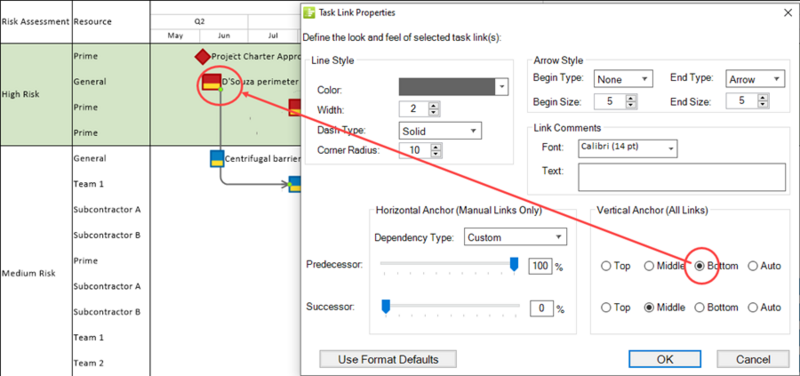
Task: Close the Task Link Properties dialog
Action: pos(787,13)
